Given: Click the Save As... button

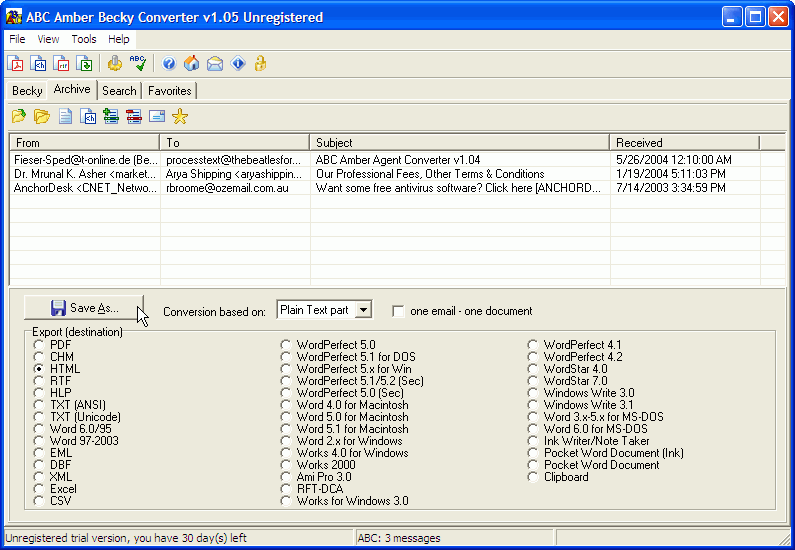Looking at the screenshot, I should tap(84, 308).
